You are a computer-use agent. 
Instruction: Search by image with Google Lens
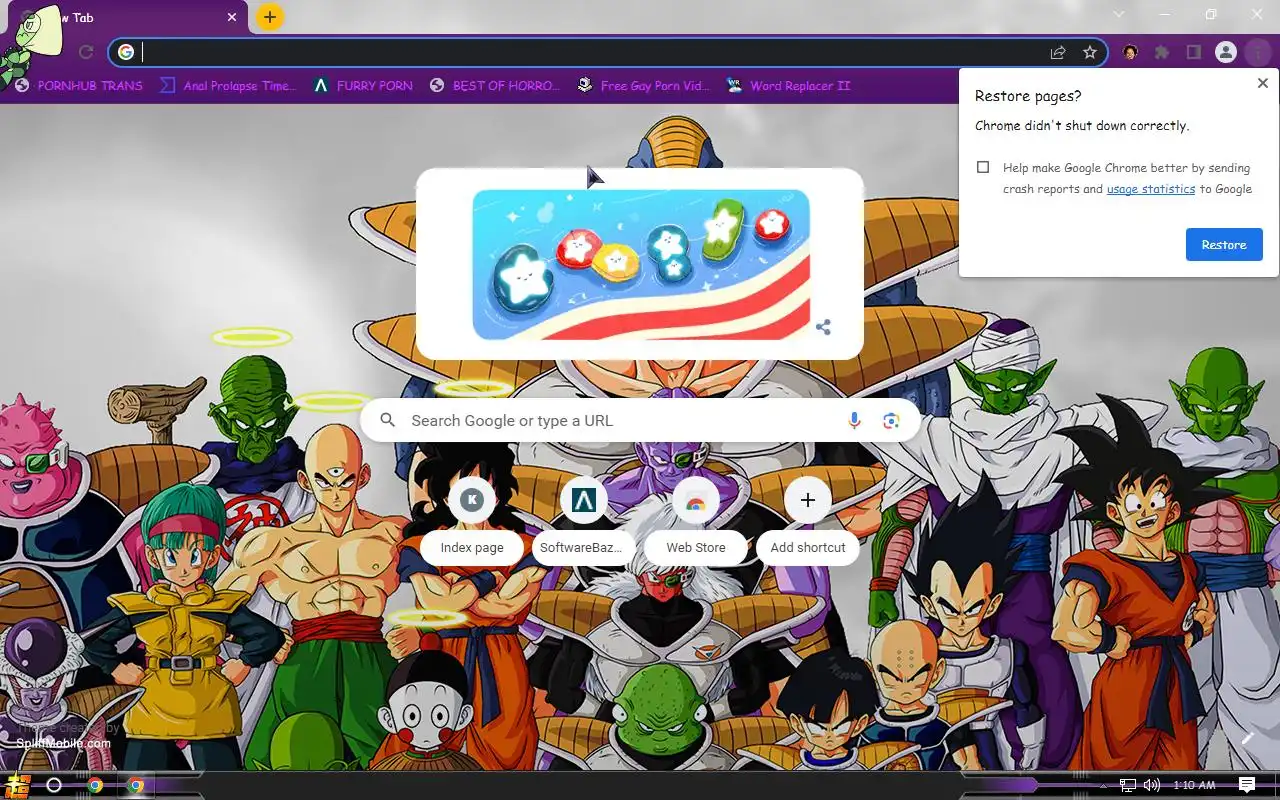tap(891, 421)
